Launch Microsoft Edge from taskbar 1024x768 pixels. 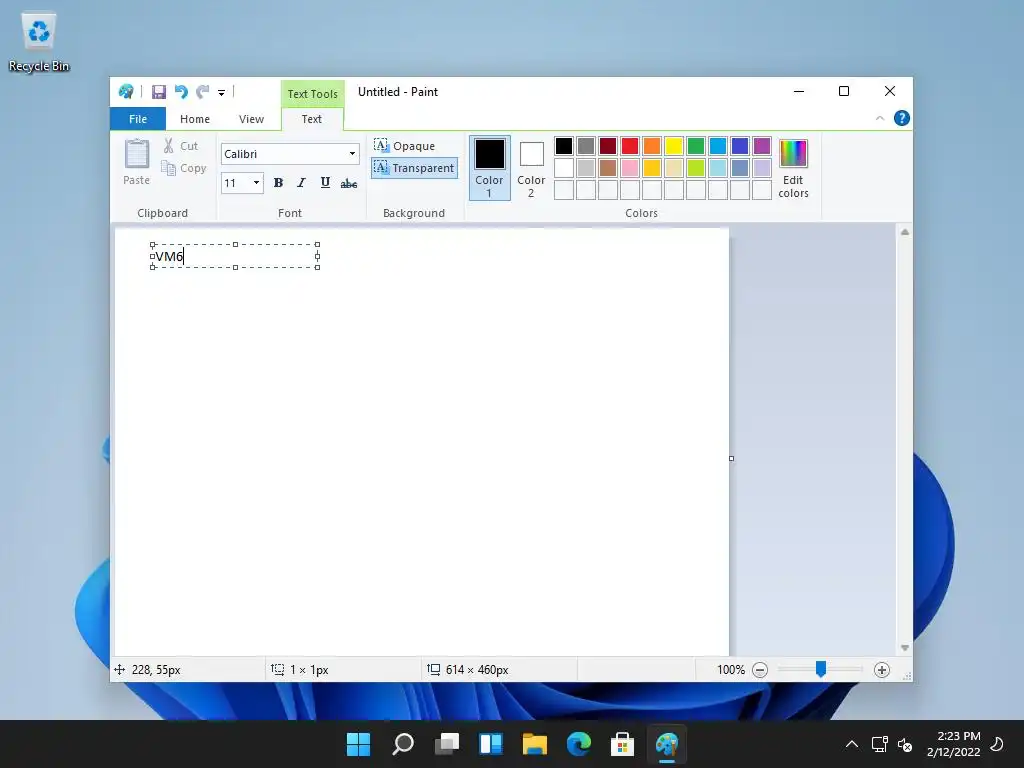click(x=579, y=744)
